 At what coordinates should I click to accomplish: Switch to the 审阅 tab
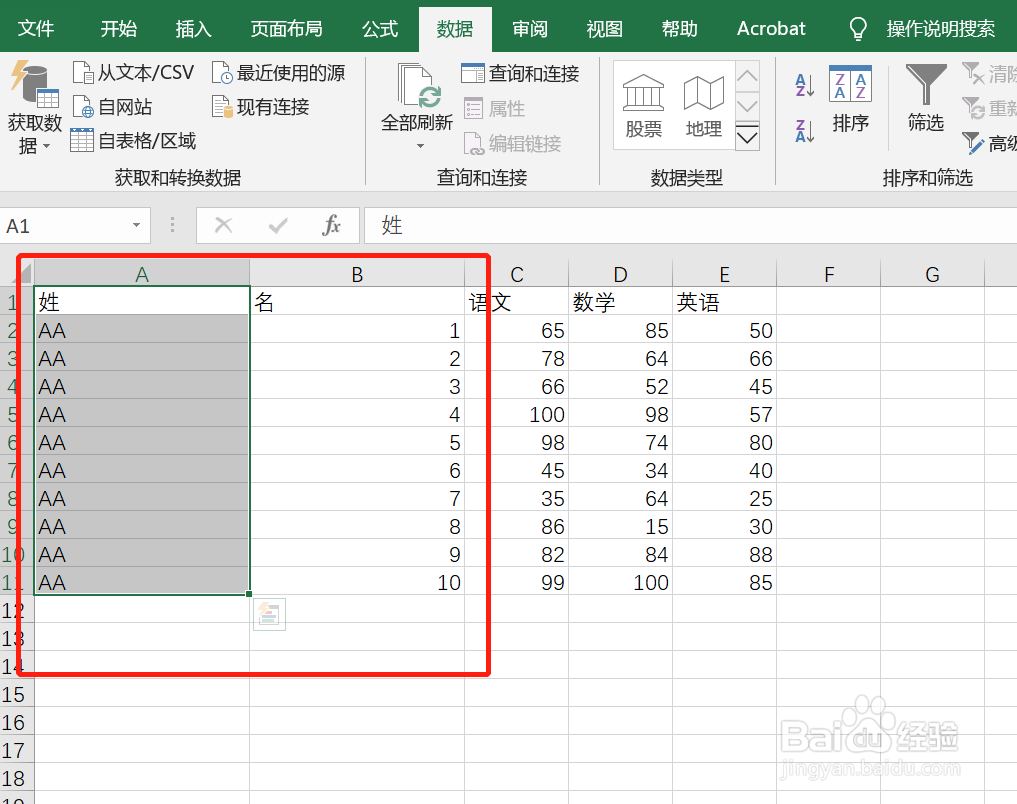(x=530, y=29)
